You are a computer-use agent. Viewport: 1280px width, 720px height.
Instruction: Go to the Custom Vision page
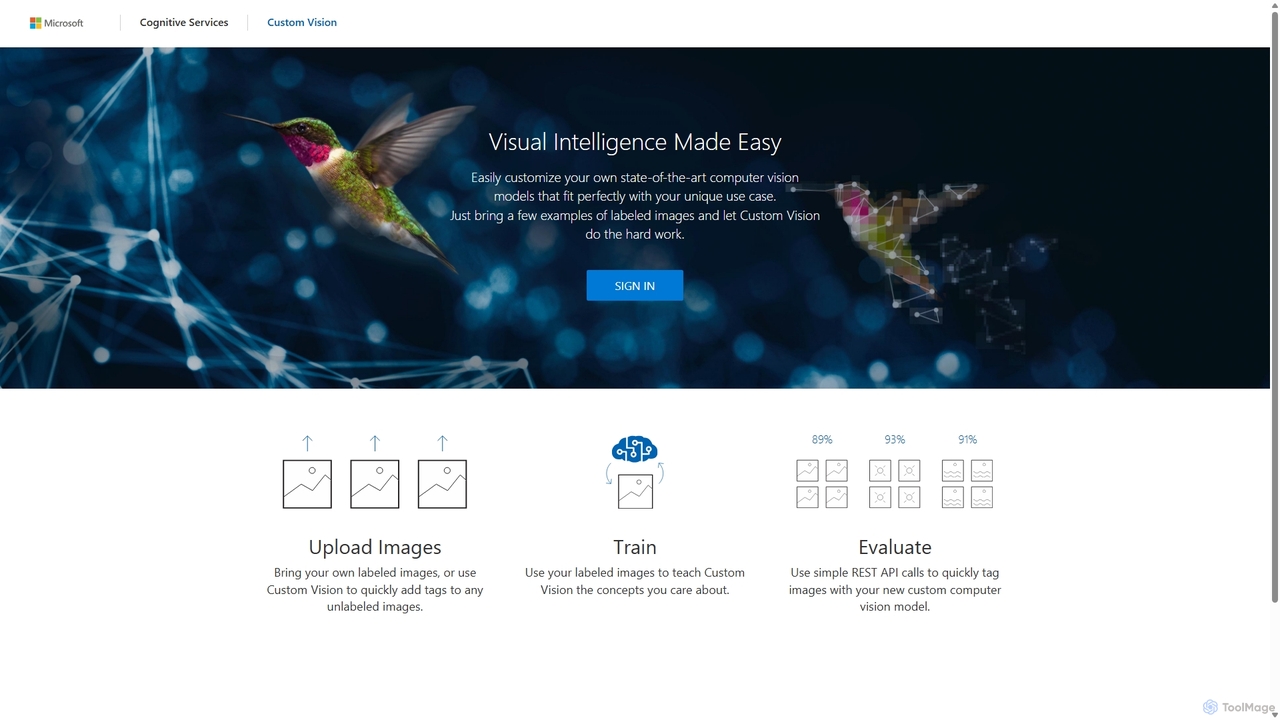click(x=302, y=22)
